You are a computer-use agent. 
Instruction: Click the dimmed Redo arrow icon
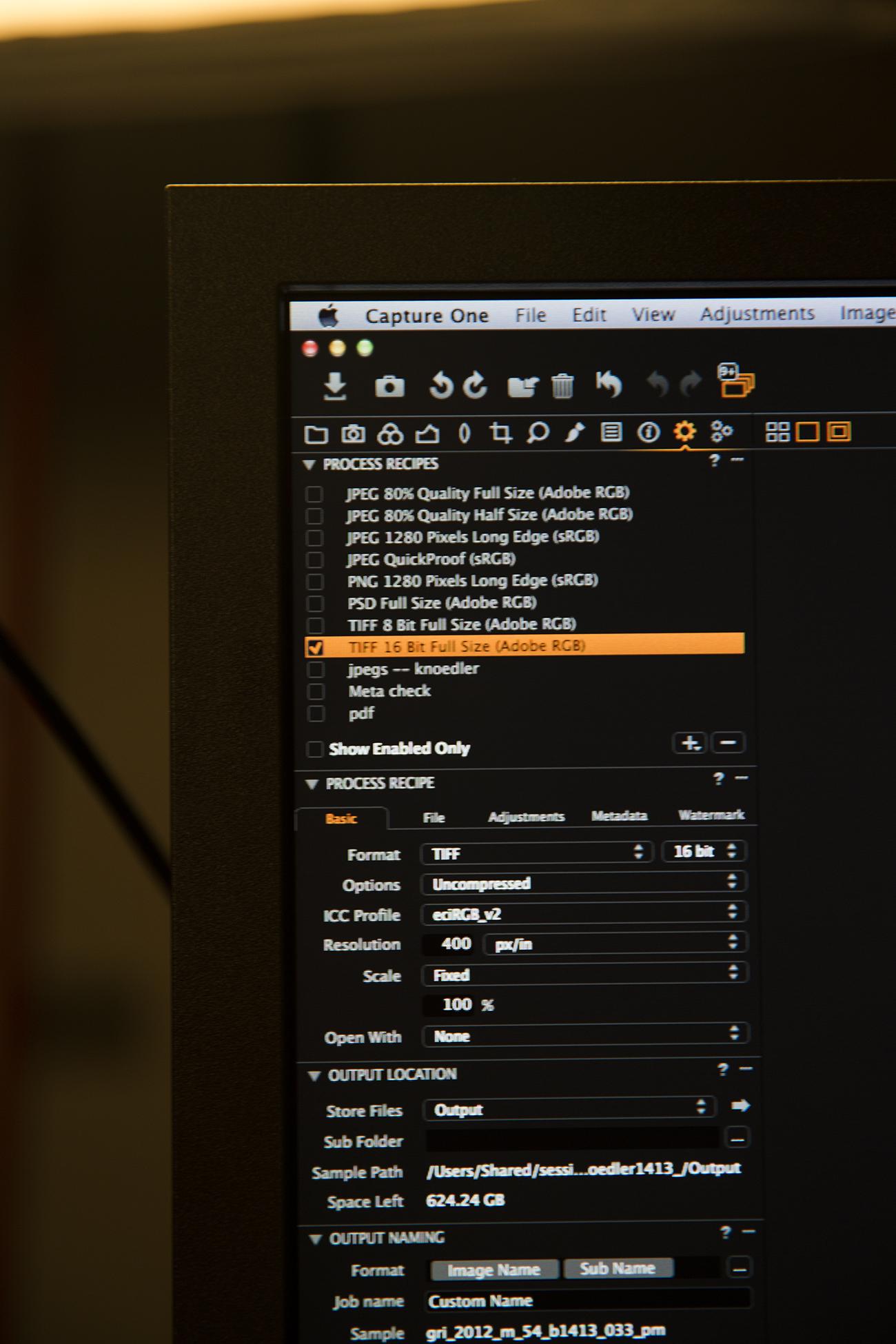(691, 383)
